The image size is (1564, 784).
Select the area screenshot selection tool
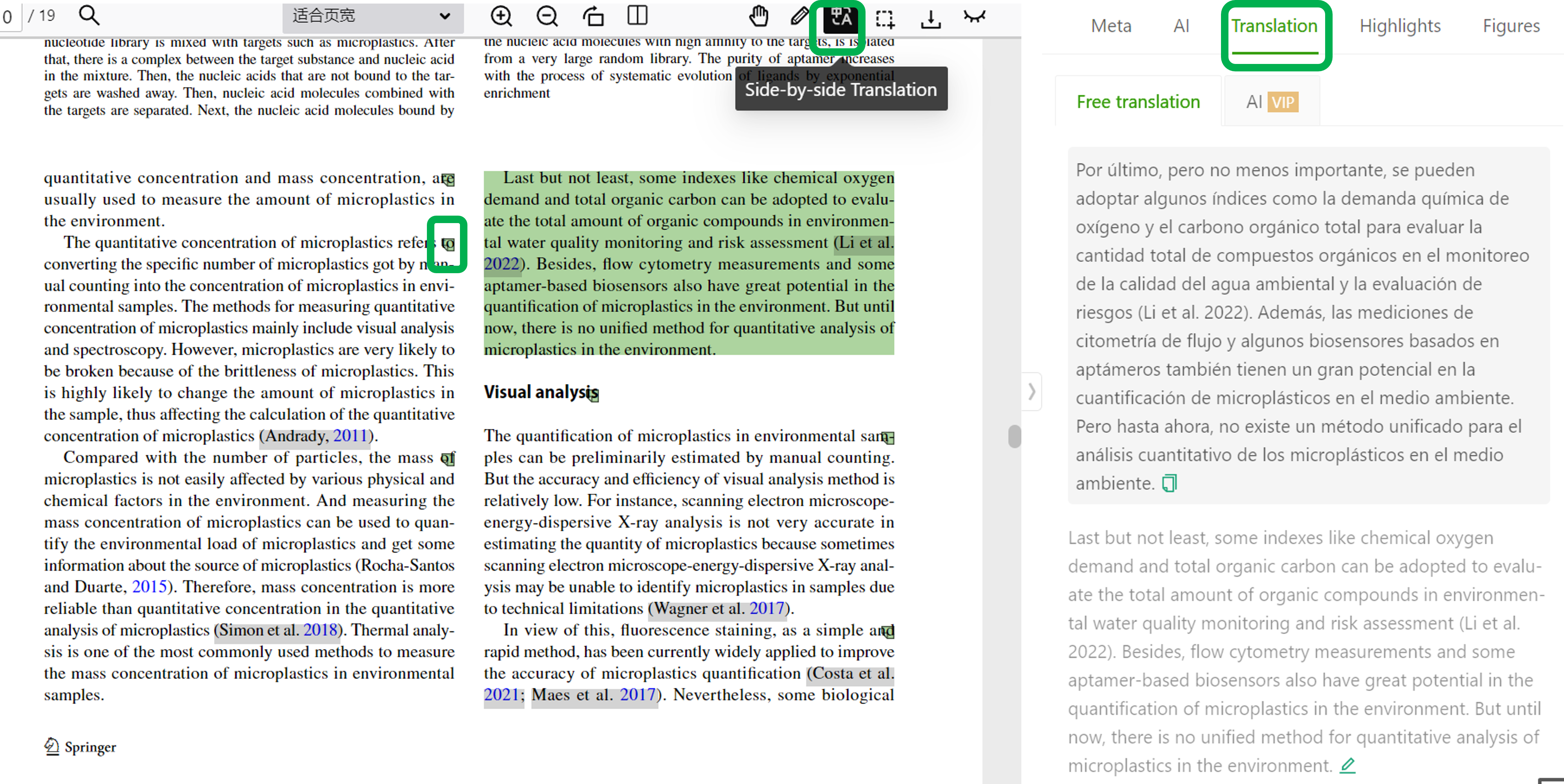[885, 19]
